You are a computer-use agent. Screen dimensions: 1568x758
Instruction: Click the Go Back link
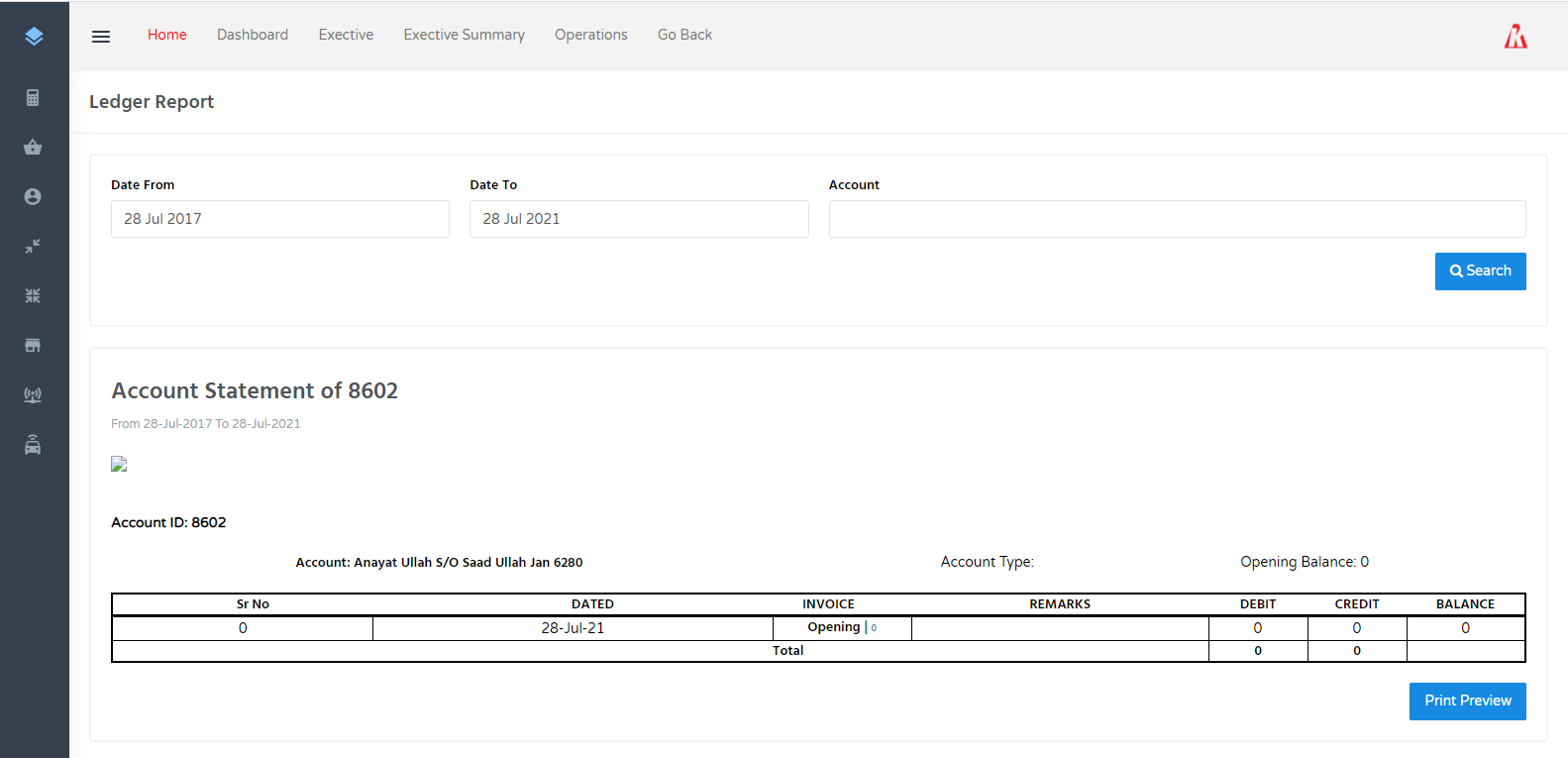[684, 35]
